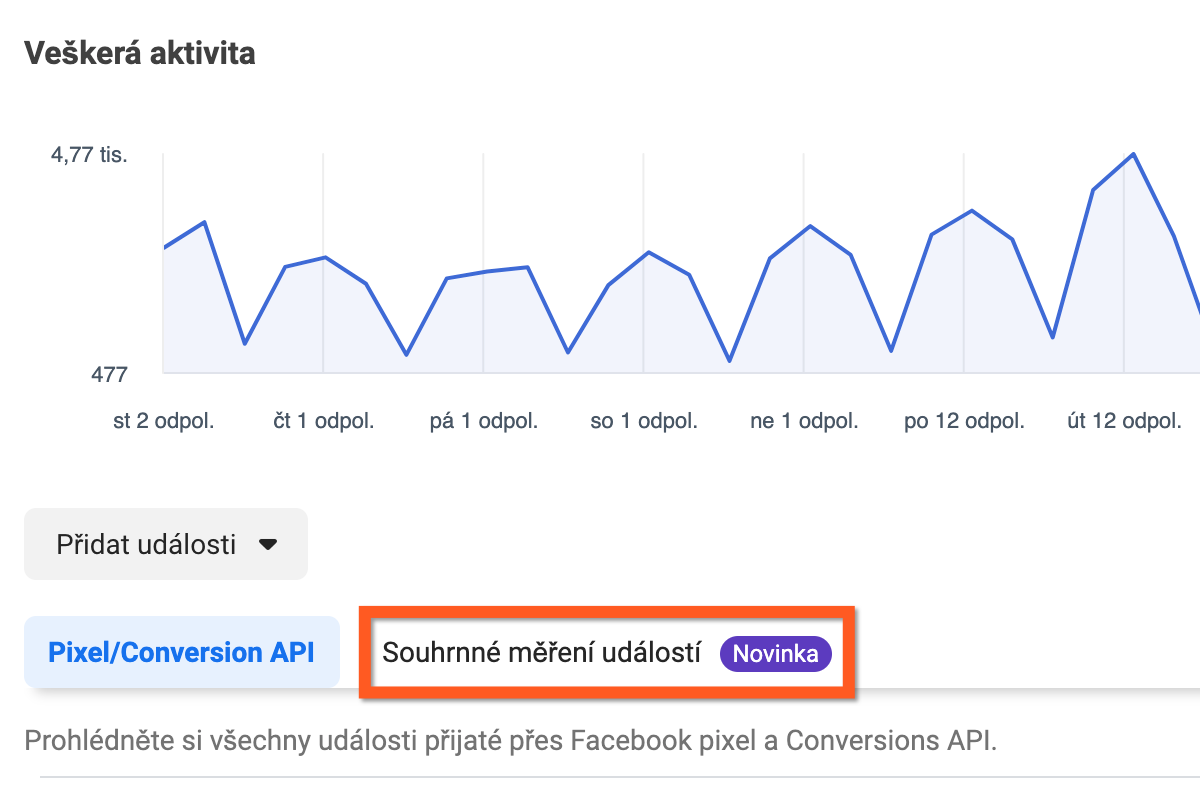Click the Veškerá aktivita heading
The width and height of the screenshot is (1200, 800).
point(139,53)
